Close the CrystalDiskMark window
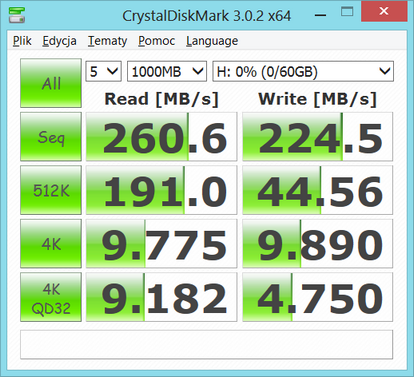The height and width of the screenshot is (377, 414). point(384,12)
